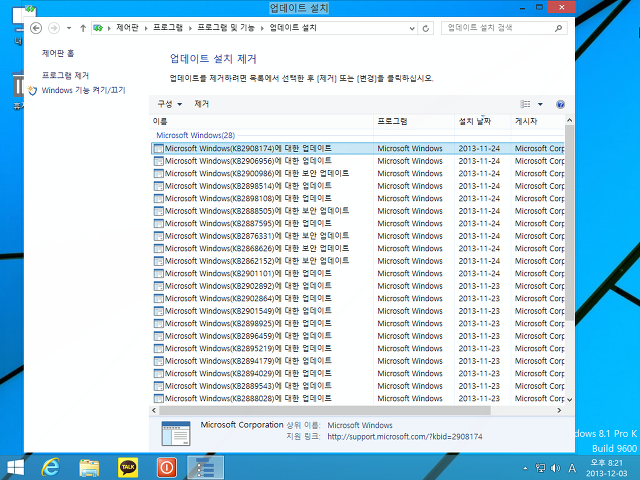This screenshot has height=480, width=640.
Task: Sort by the 이름 column header
Action: pyautogui.click(x=262, y=121)
